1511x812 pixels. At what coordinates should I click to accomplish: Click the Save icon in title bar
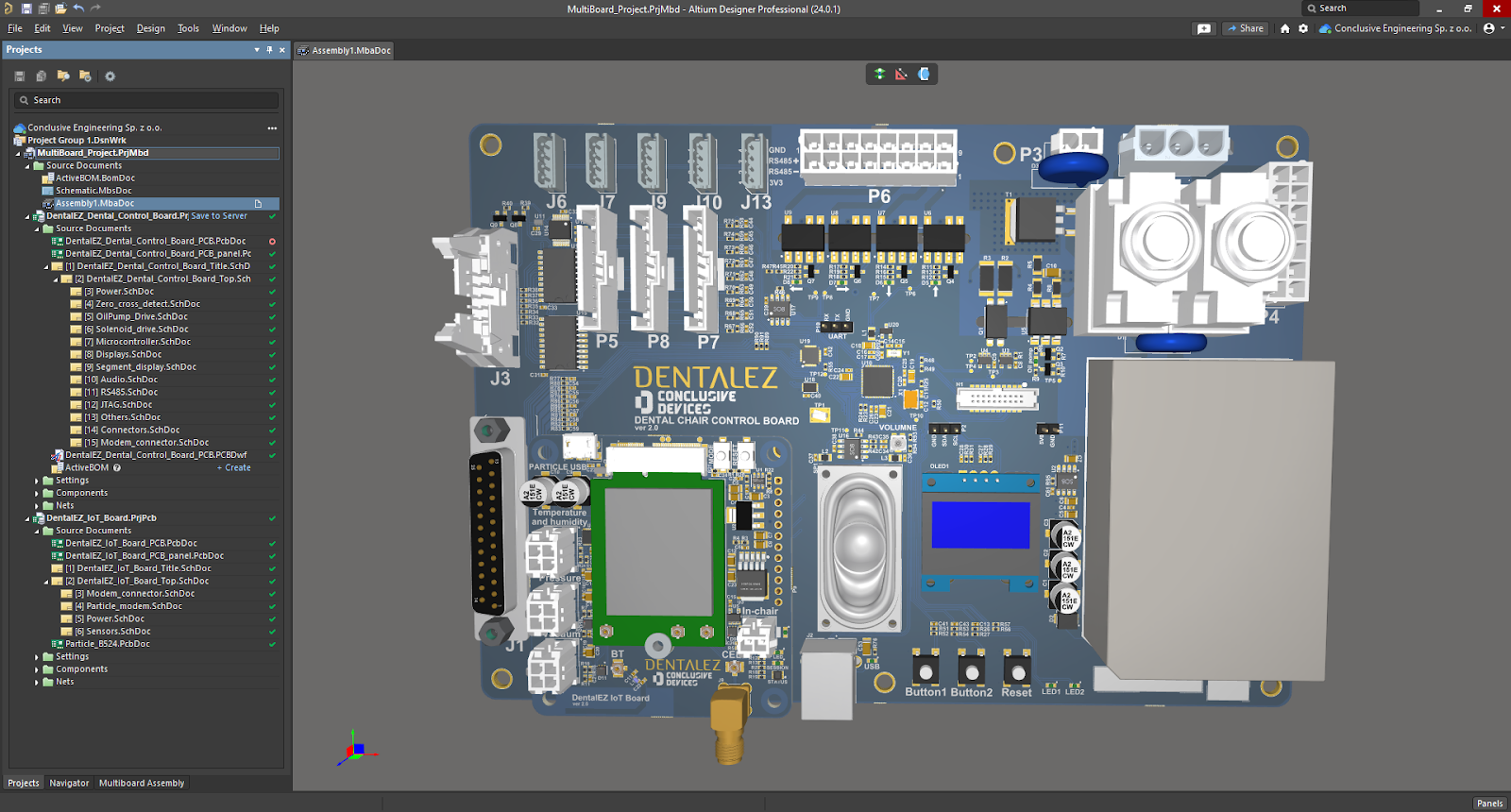point(26,8)
